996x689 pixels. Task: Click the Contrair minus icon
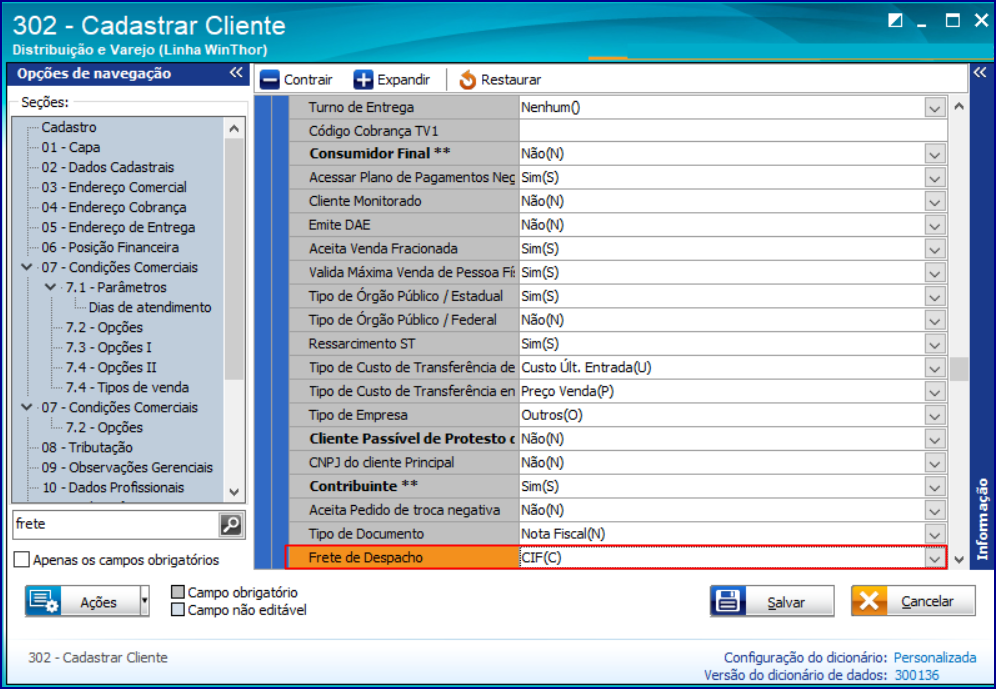point(270,80)
